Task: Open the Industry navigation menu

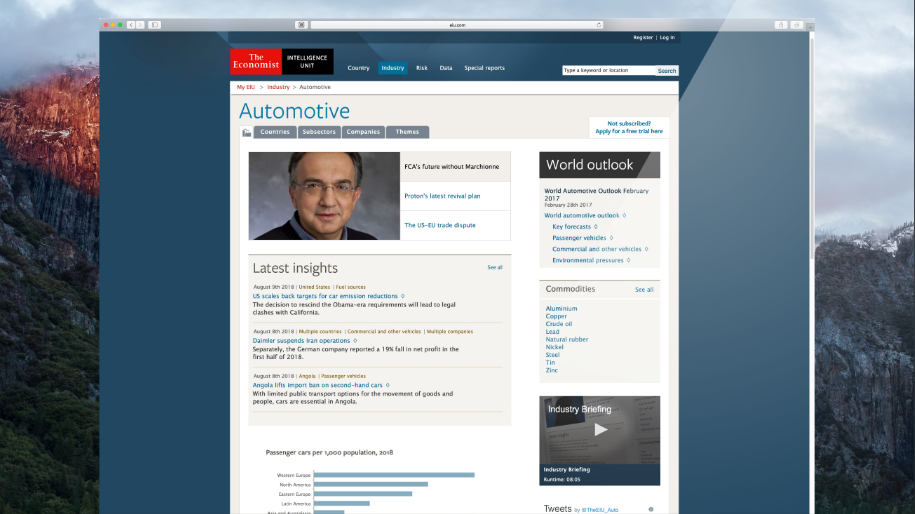Action: tap(393, 68)
